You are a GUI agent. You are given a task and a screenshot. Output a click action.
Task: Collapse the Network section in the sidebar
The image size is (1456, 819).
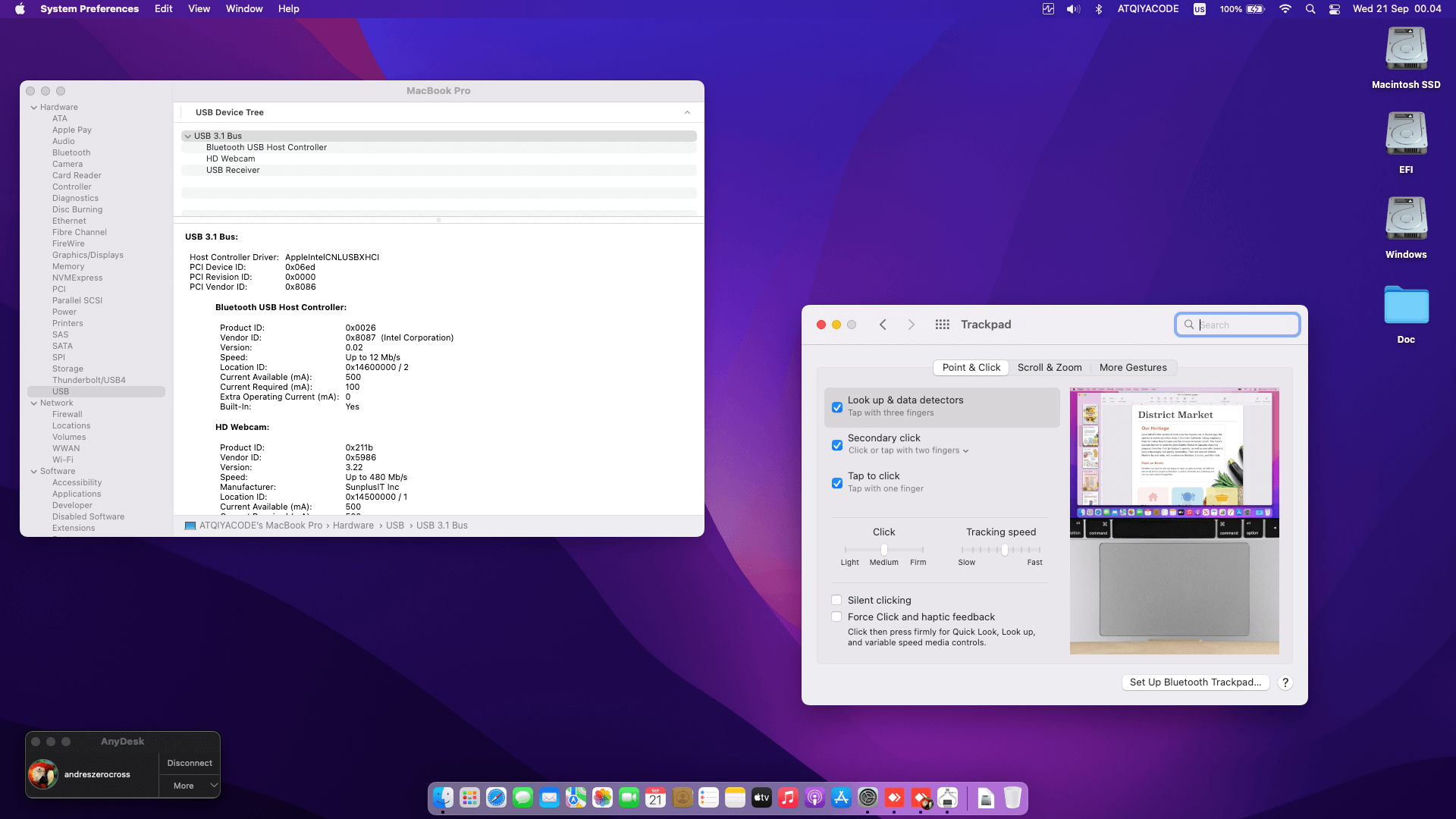pyautogui.click(x=34, y=403)
